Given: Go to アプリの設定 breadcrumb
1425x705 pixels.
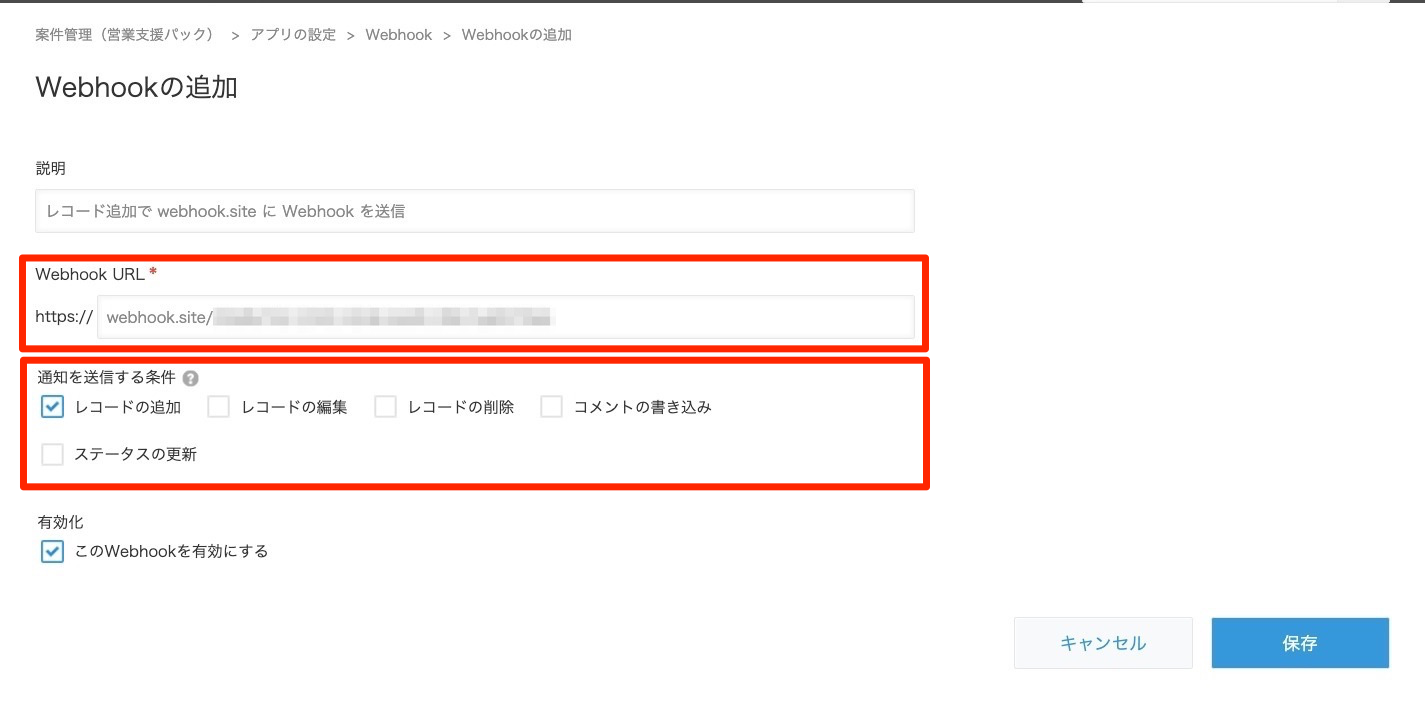Looking at the screenshot, I should point(293,35).
